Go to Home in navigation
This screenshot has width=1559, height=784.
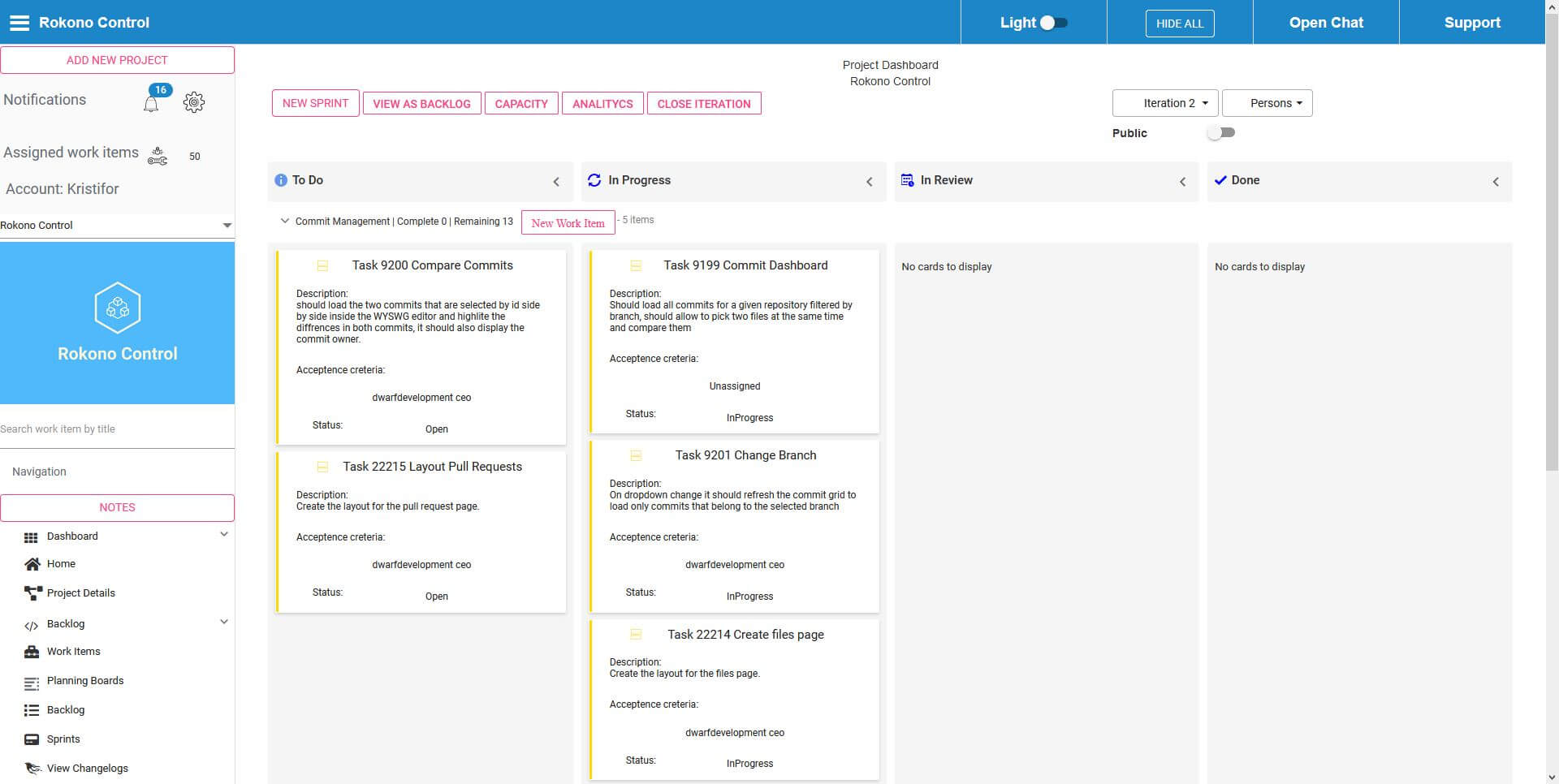coord(61,564)
